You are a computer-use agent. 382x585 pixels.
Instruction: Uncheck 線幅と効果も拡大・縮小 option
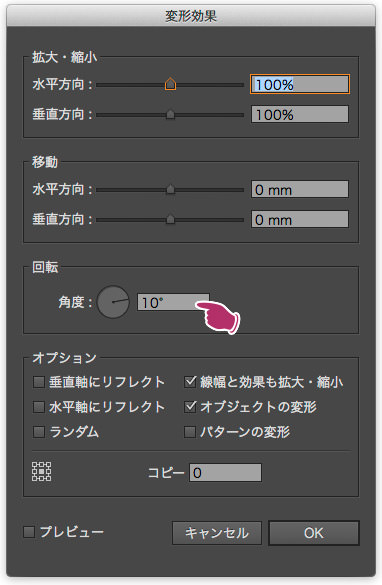(x=190, y=381)
